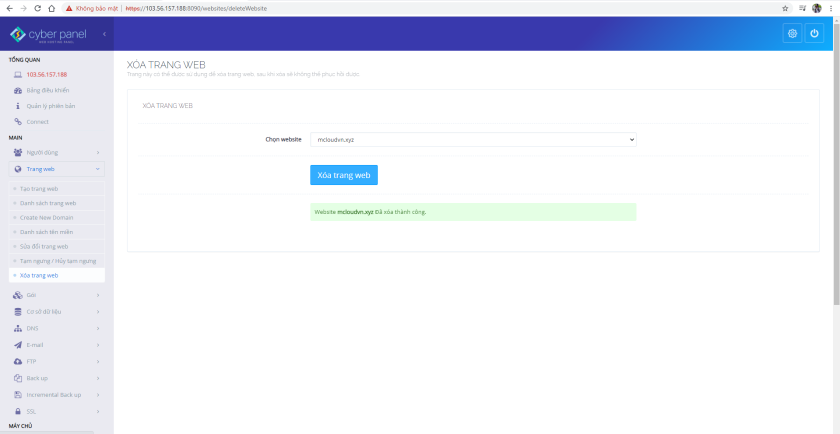The height and width of the screenshot is (434, 840).
Task: Collapse sidebar using arrow beside logo
Action: pyautogui.click(x=104, y=35)
